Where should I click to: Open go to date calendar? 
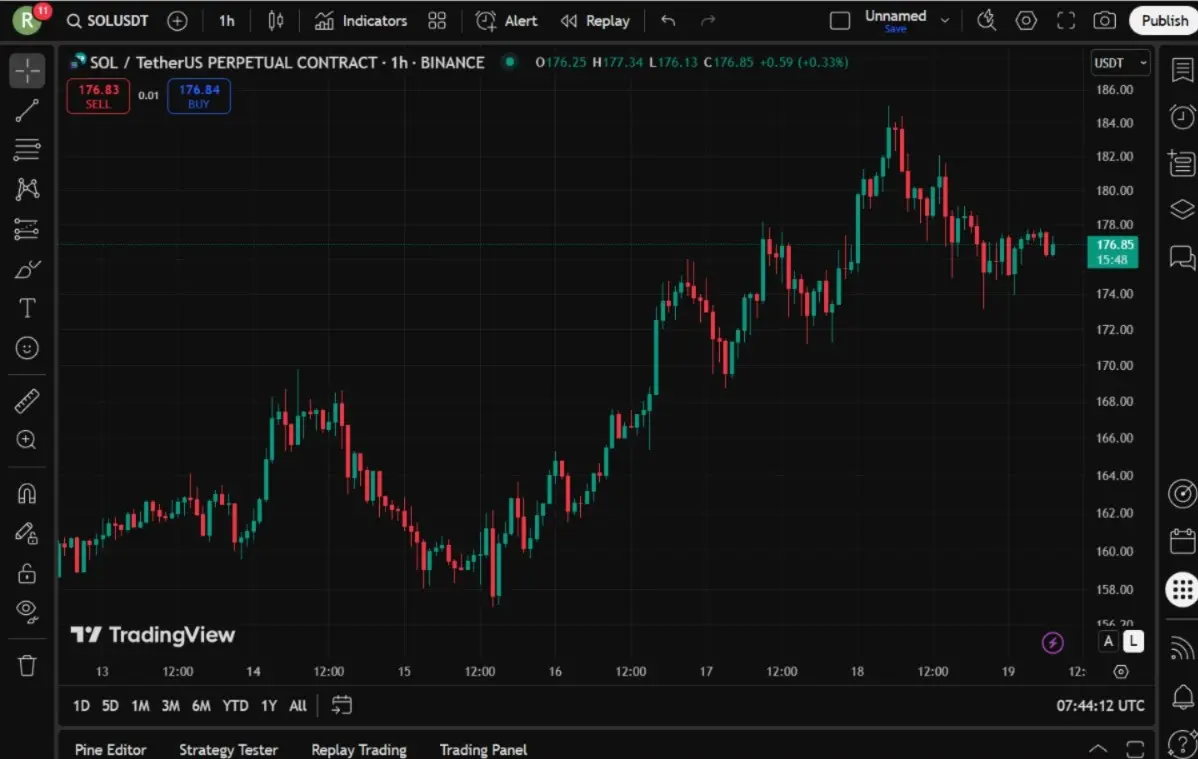point(342,705)
